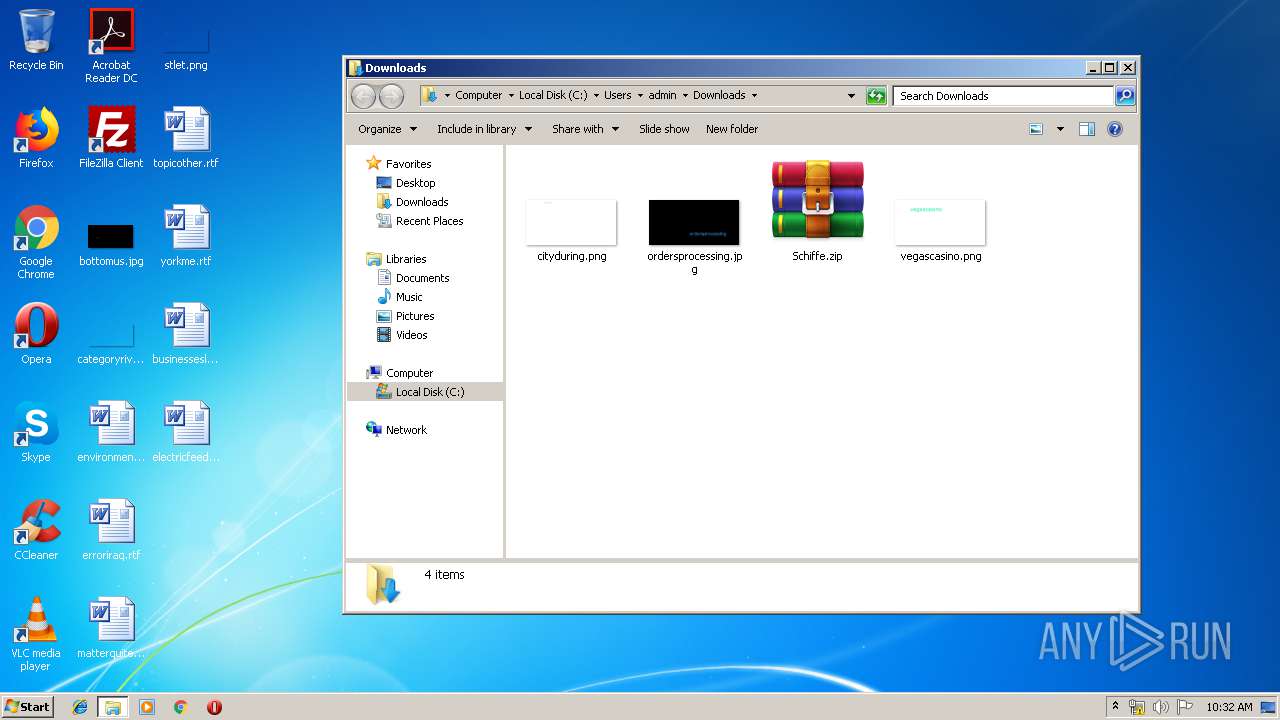Screen dimensions: 1280x720
Task: Create a New folder
Action: tap(732, 129)
